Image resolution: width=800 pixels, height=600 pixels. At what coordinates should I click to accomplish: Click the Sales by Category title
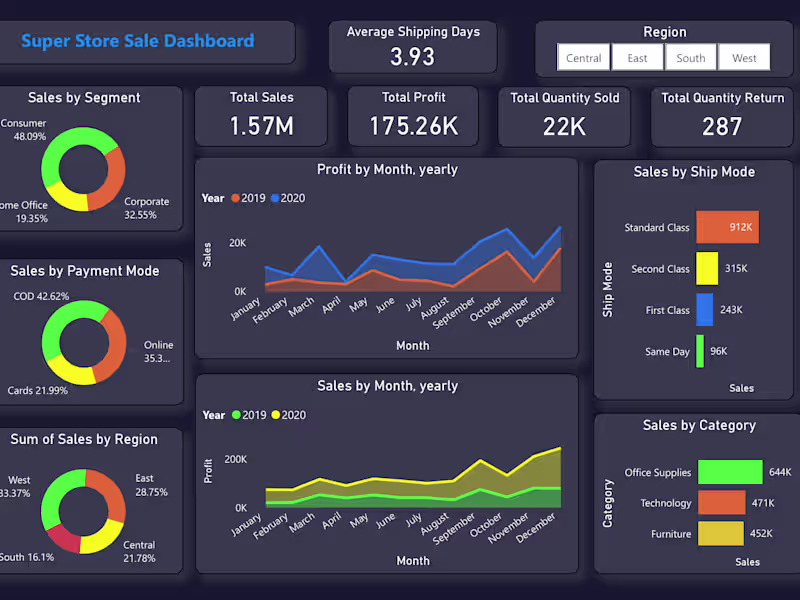coord(699,425)
